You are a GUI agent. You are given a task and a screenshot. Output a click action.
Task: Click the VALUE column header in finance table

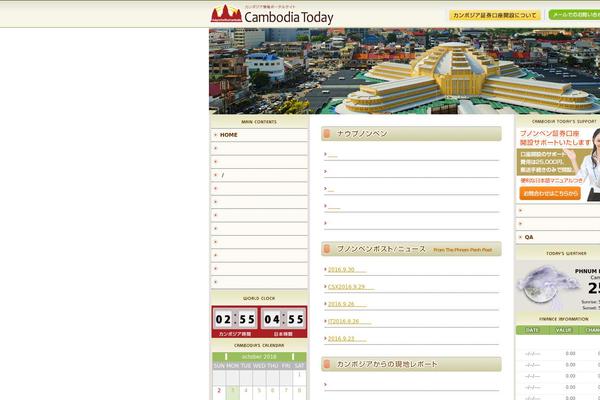[564, 330]
